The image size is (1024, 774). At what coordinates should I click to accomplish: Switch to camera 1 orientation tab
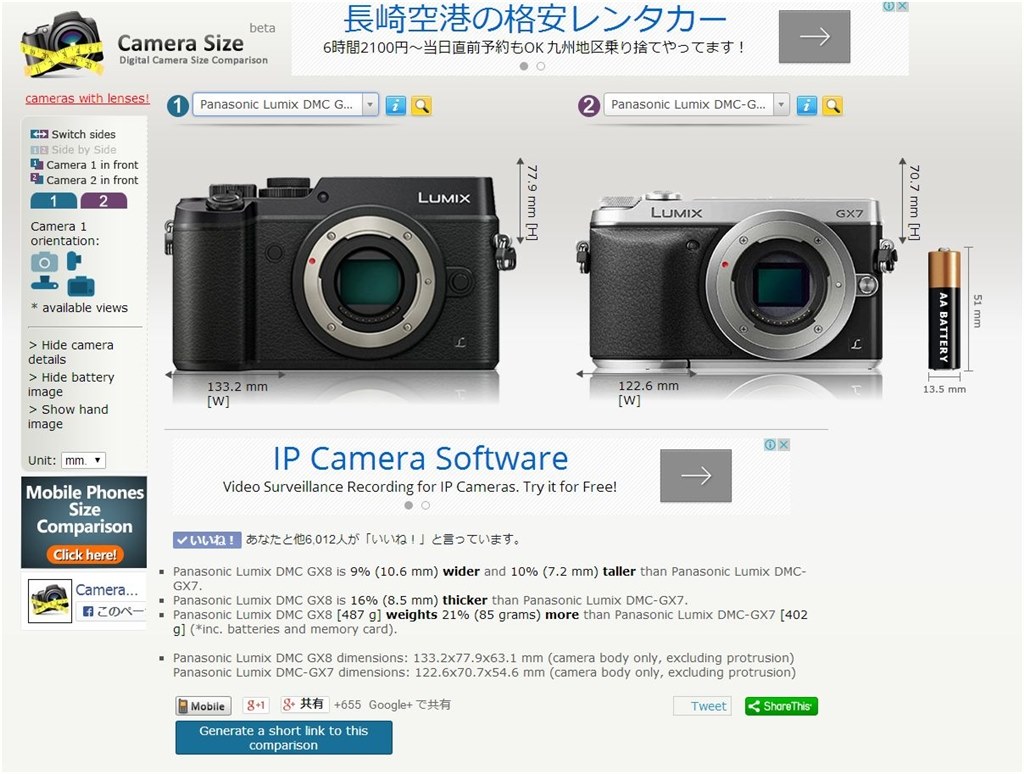point(54,201)
